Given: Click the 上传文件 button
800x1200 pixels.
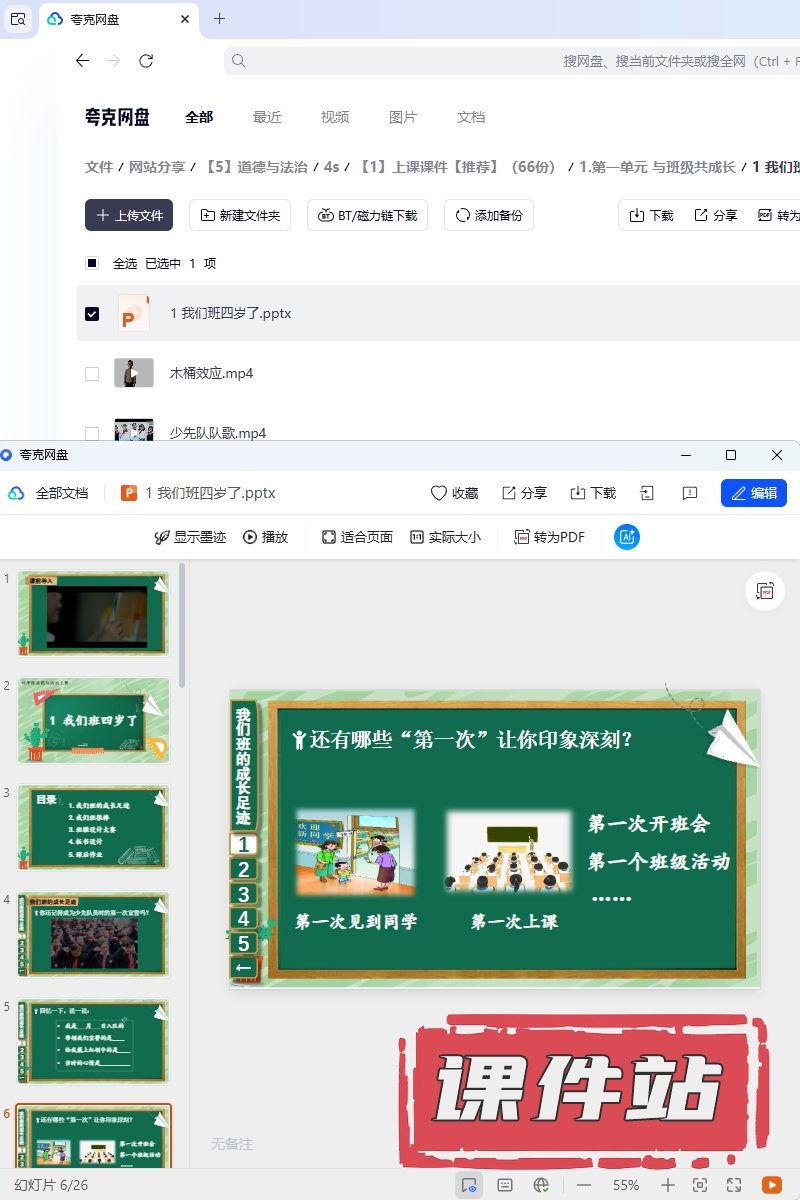Looking at the screenshot, I should click(x=129, y=215).
